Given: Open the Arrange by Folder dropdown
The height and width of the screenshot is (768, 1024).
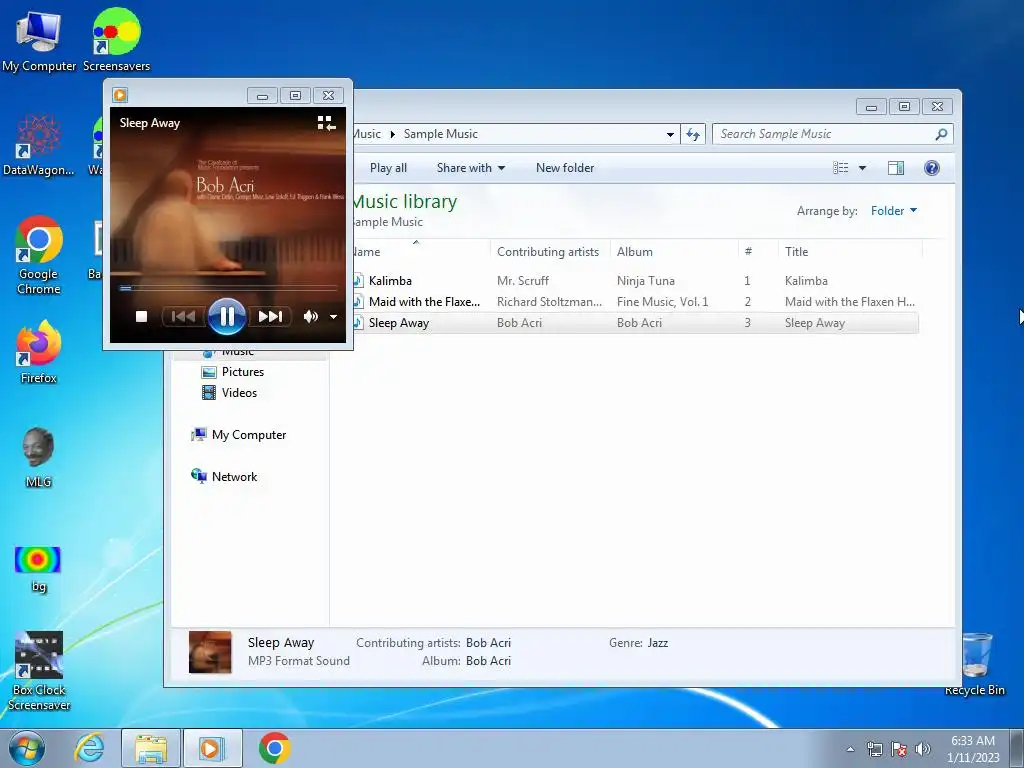Looking at the screenshot, I should click(893, 210).
